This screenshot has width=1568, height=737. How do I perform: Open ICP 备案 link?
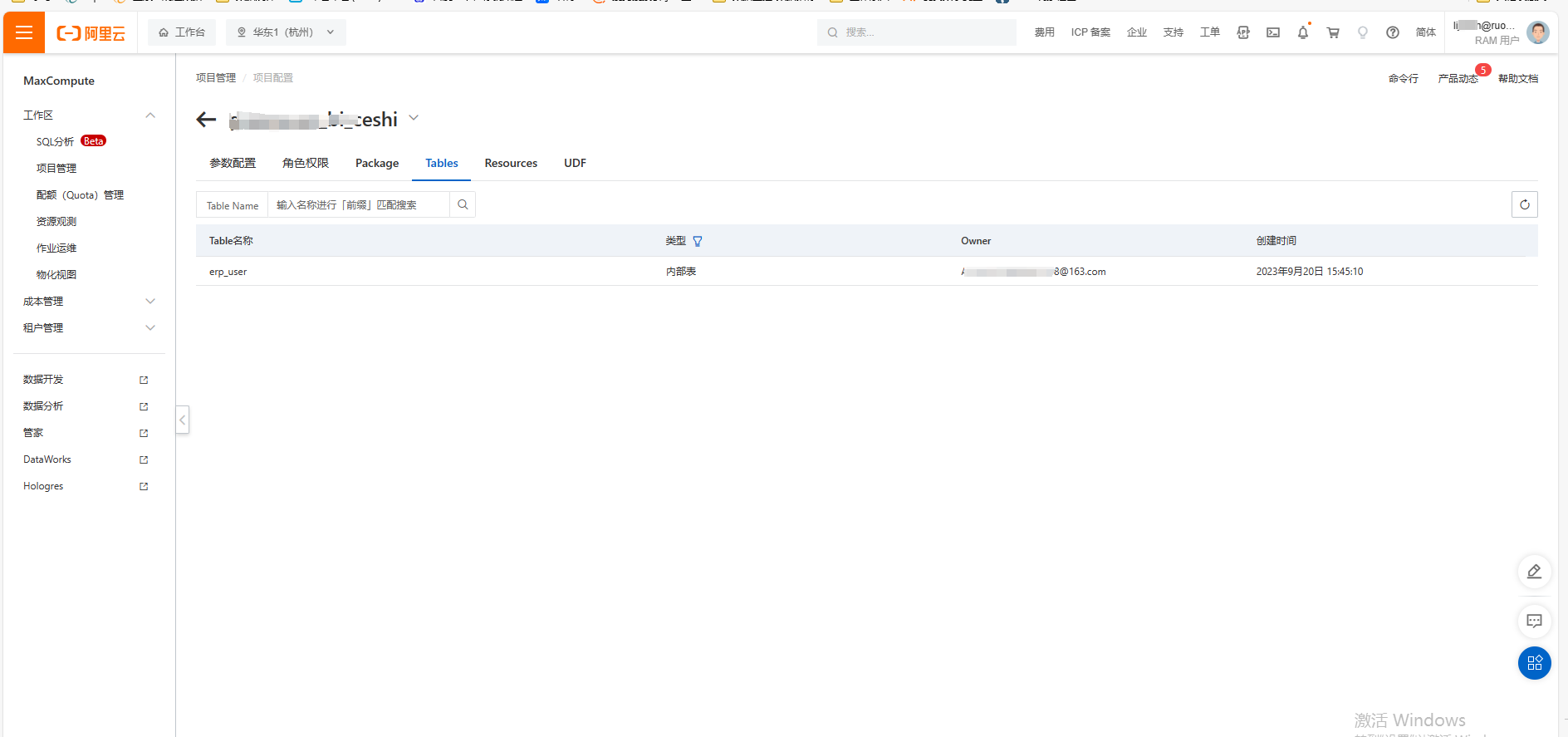pyautogui.click(x=1090, y=32)
